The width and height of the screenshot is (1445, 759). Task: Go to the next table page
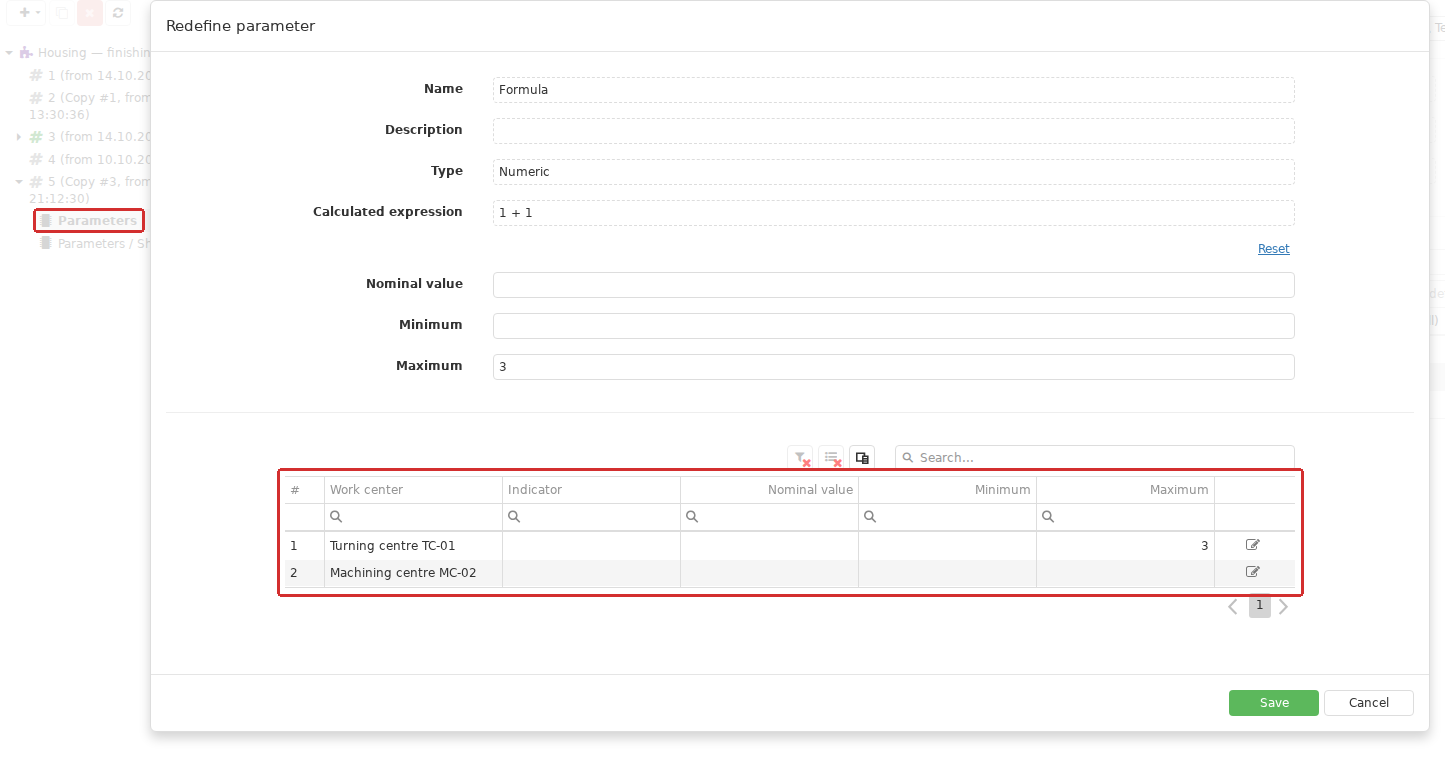(x=1284, y=606)
